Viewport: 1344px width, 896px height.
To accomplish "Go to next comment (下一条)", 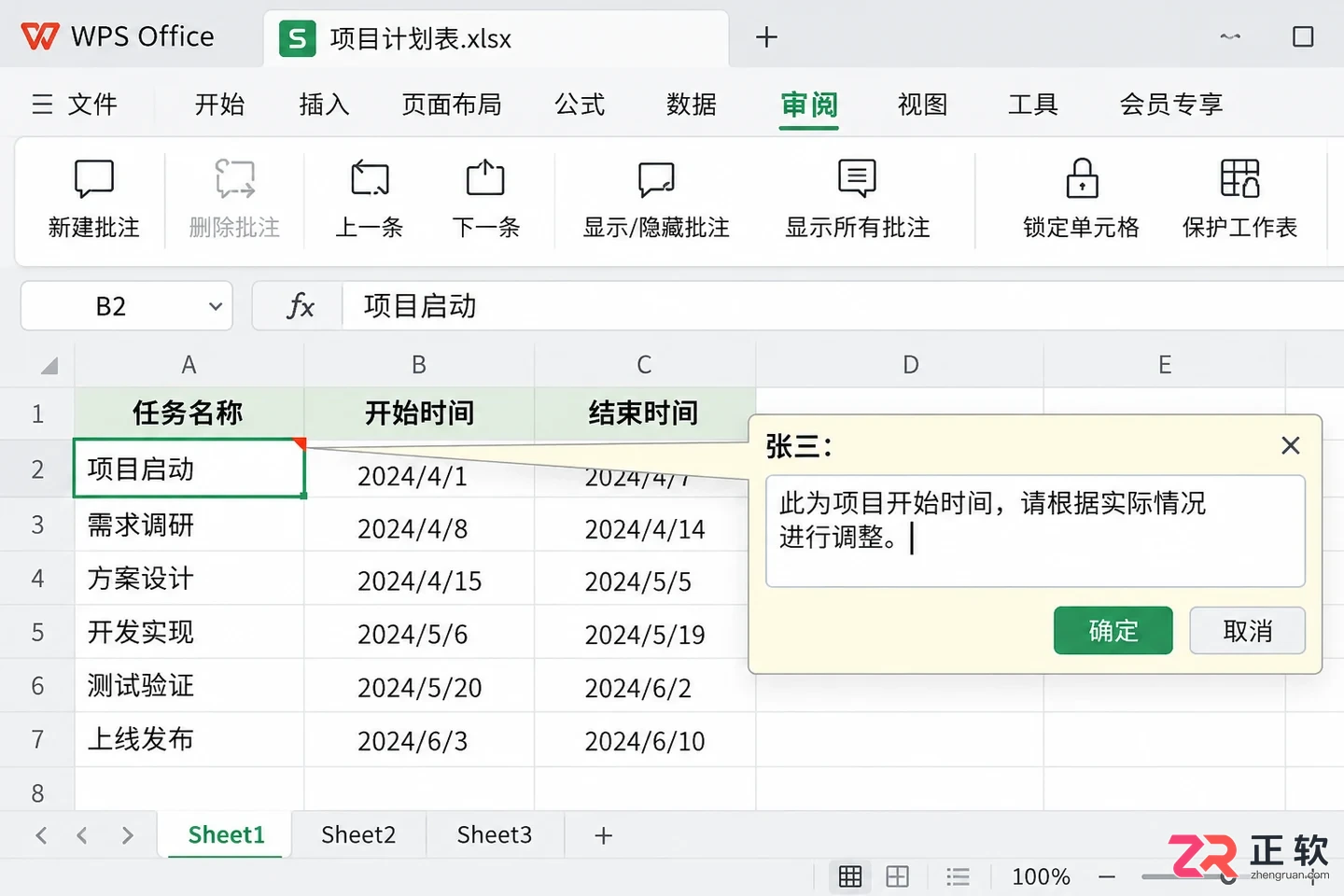I will click(485, 178).
